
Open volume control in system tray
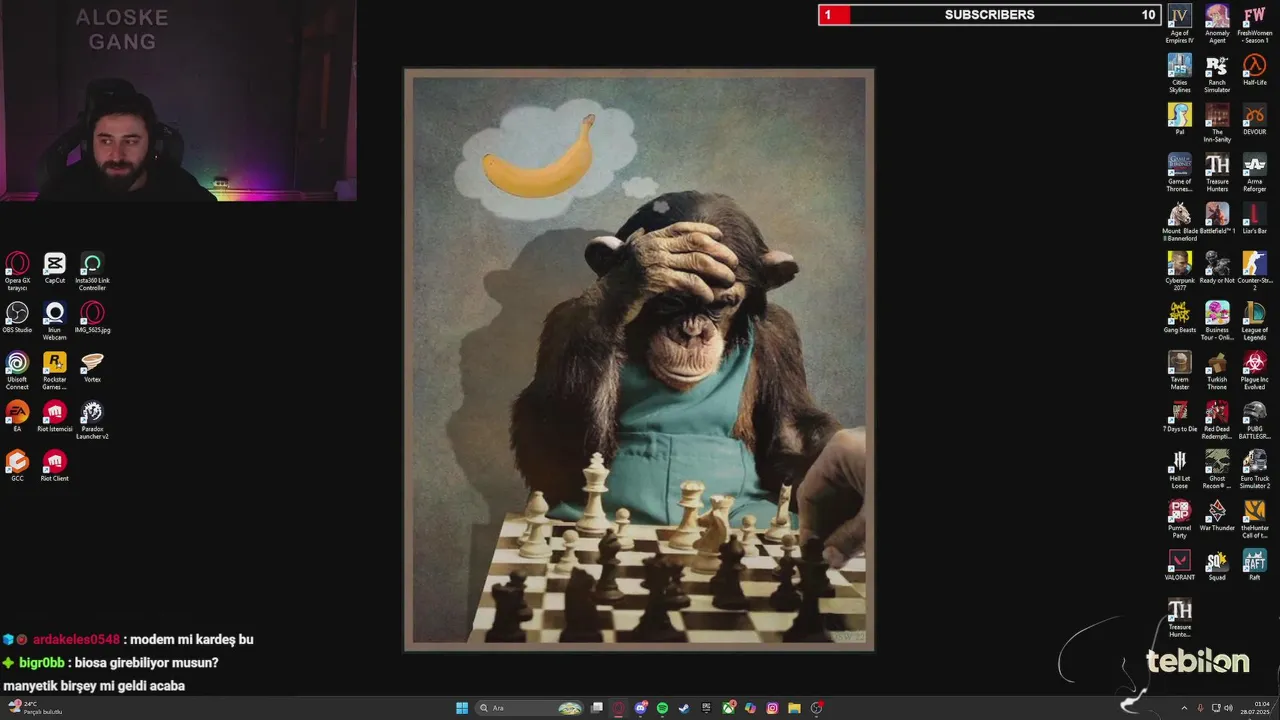(1228, 708)
